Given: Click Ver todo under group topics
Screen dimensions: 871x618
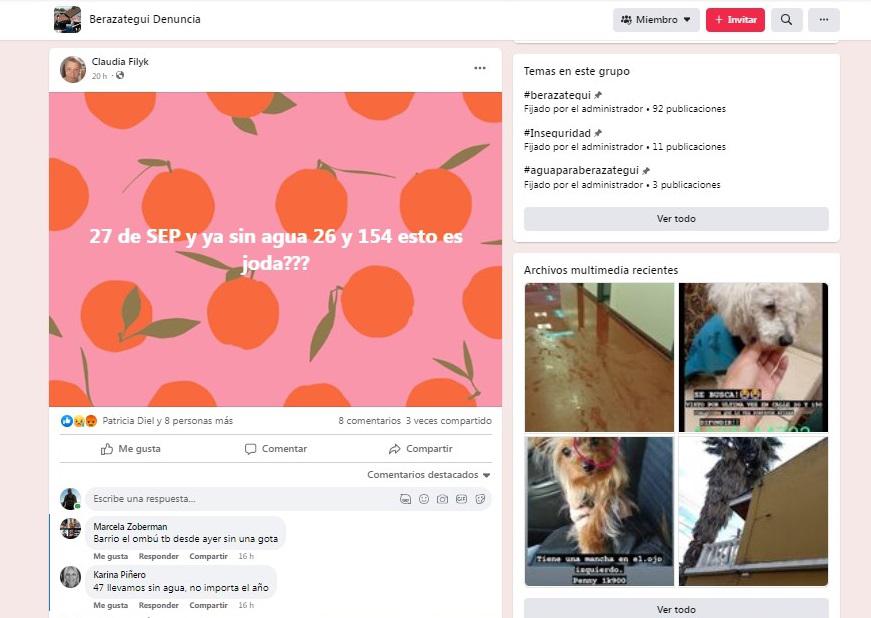Looking at the screenshot, I should 676,219.
